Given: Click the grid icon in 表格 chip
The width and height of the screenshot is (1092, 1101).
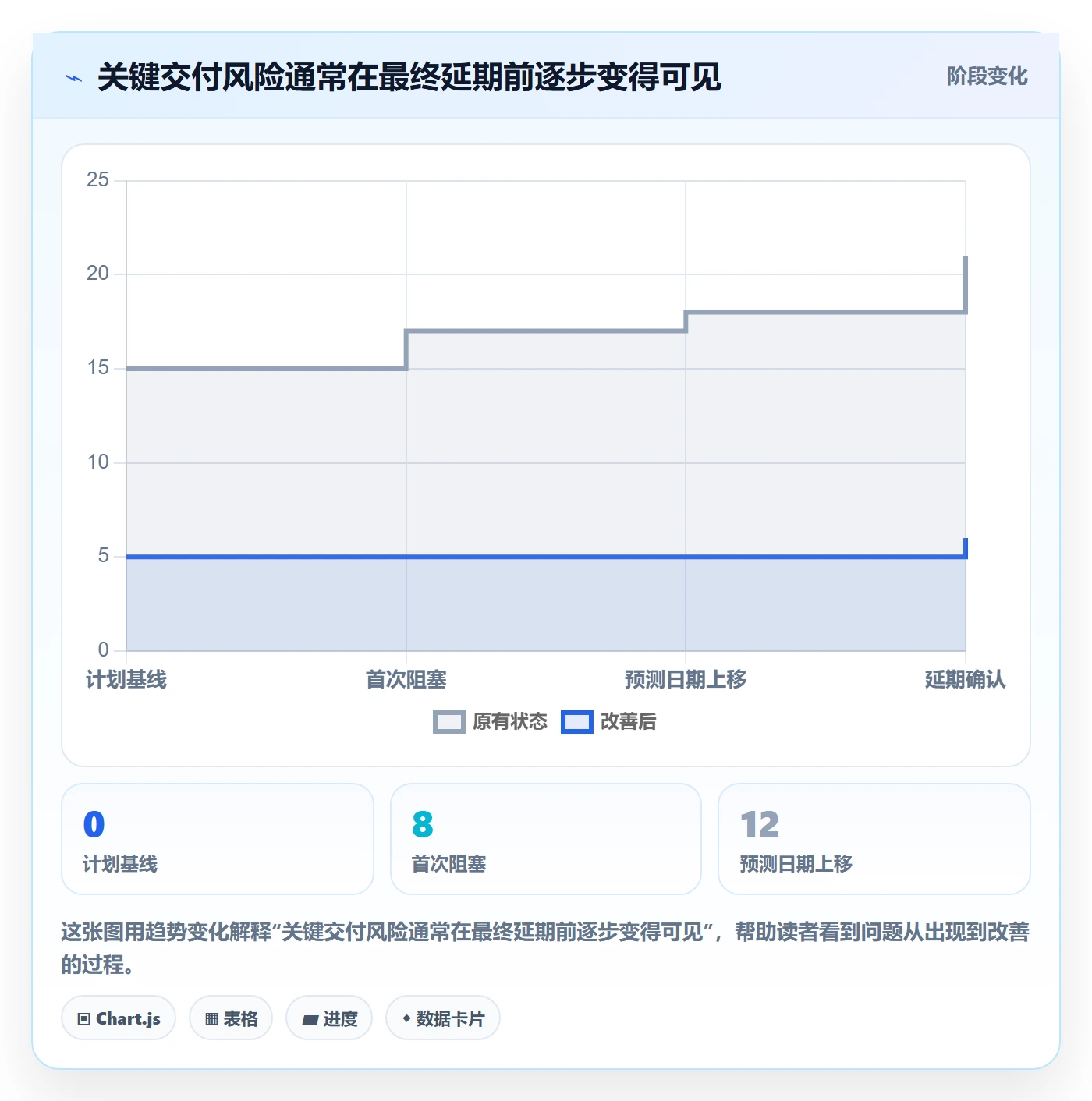Looking at the screenshot, I should (x=211, y=1019).
